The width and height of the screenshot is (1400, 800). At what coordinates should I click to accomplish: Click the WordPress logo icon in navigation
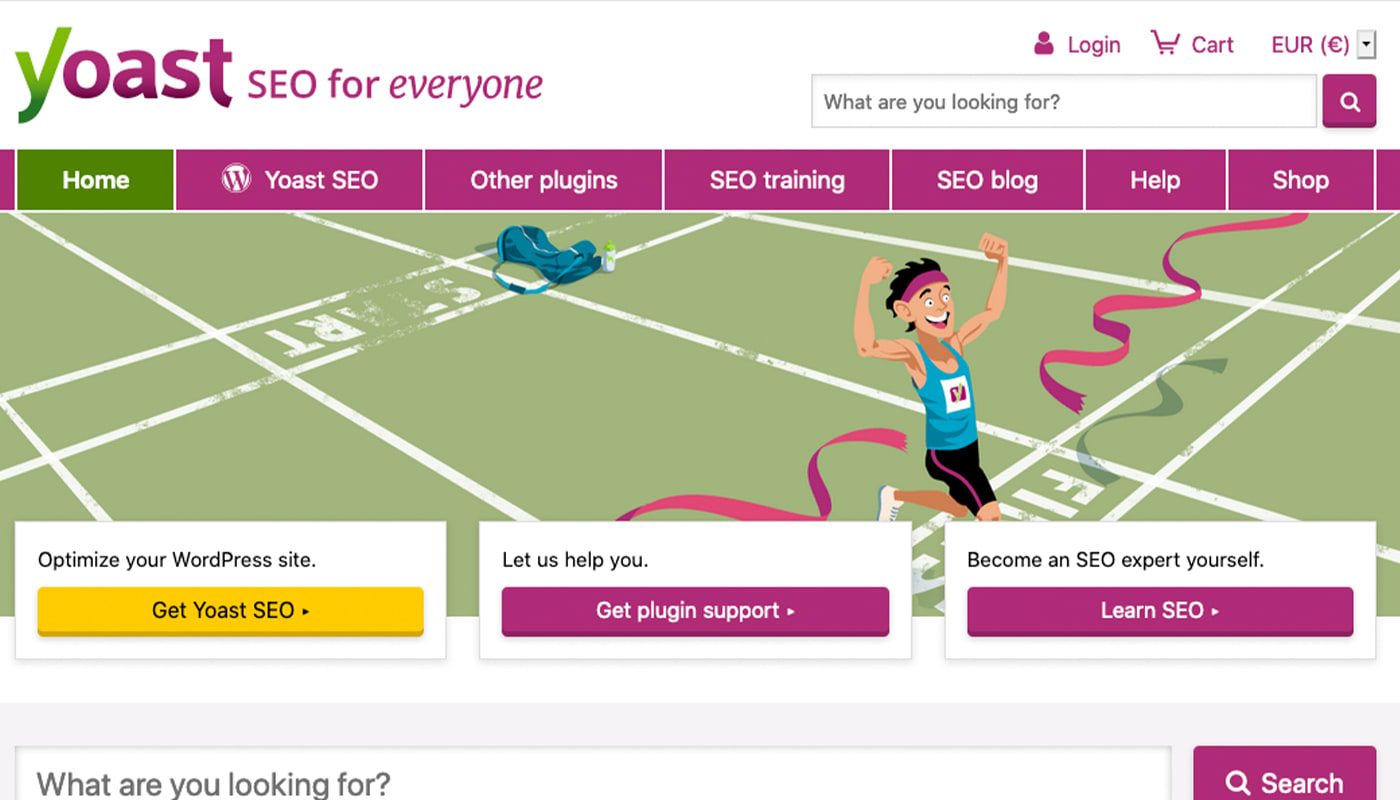(x=236, y=180)
